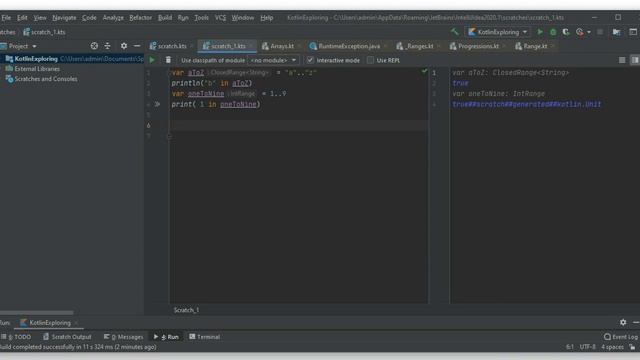Screen dimensions: 640x360
Task: Open the Build menu
Action: (165, 18)
